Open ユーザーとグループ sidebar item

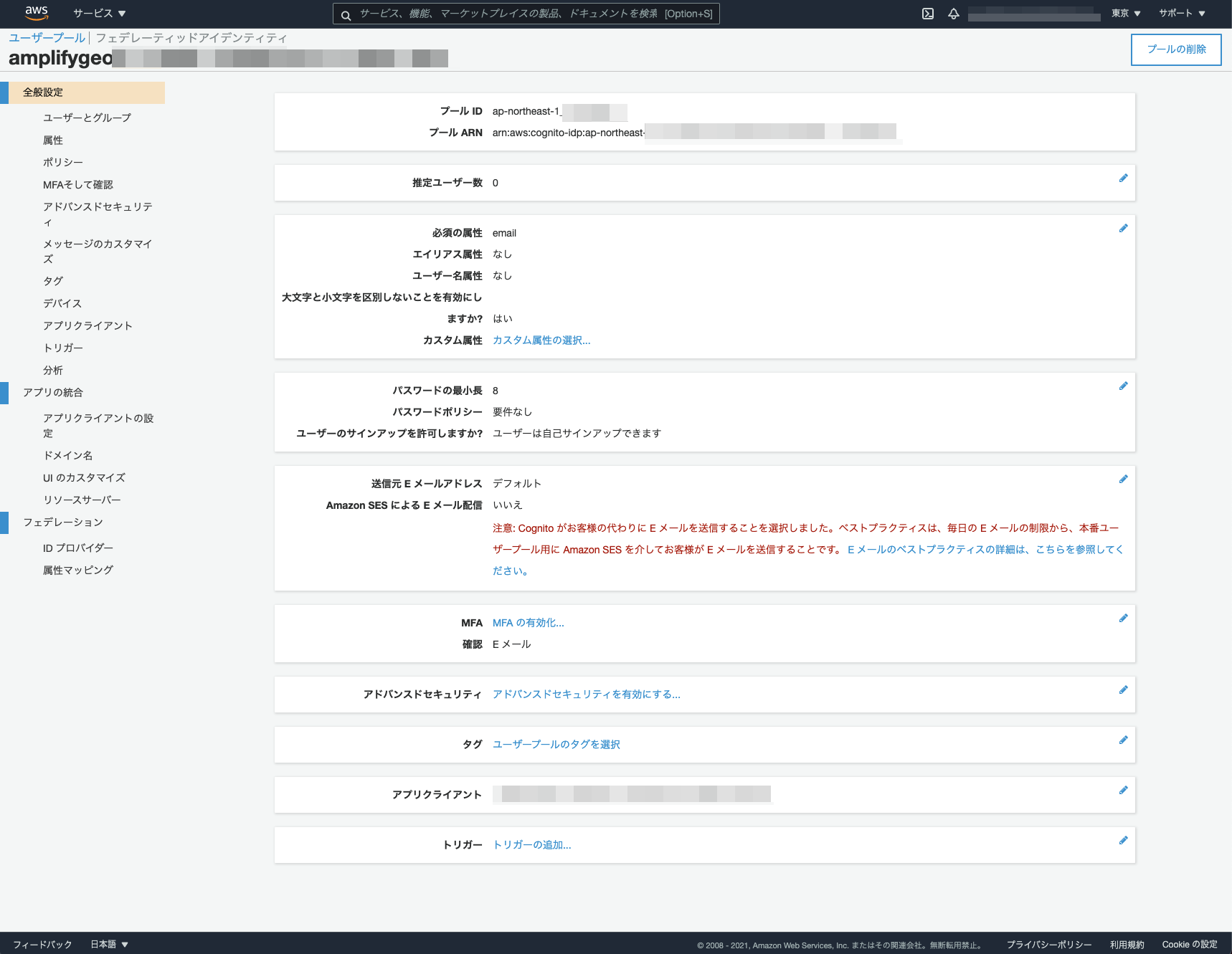(x=87, y=118)
